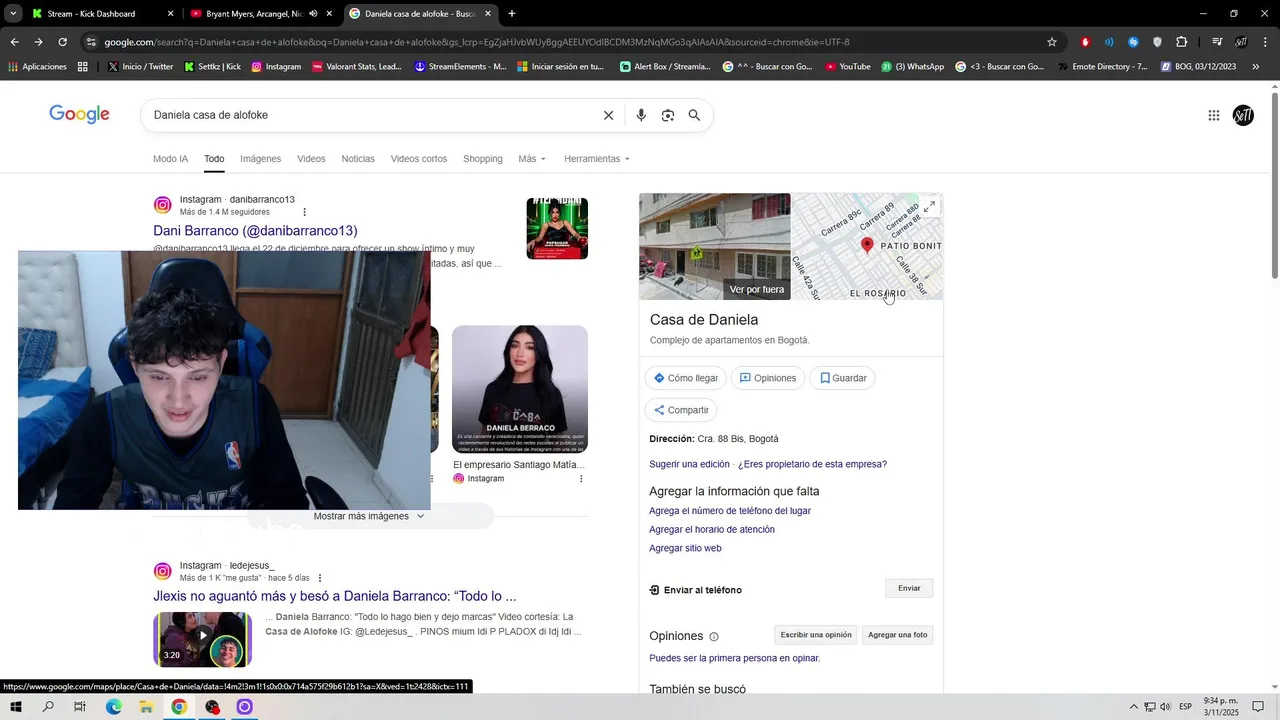Expand Mostrar más imágenes
The height and width of the screenshot is (720, 1280).
369,516
